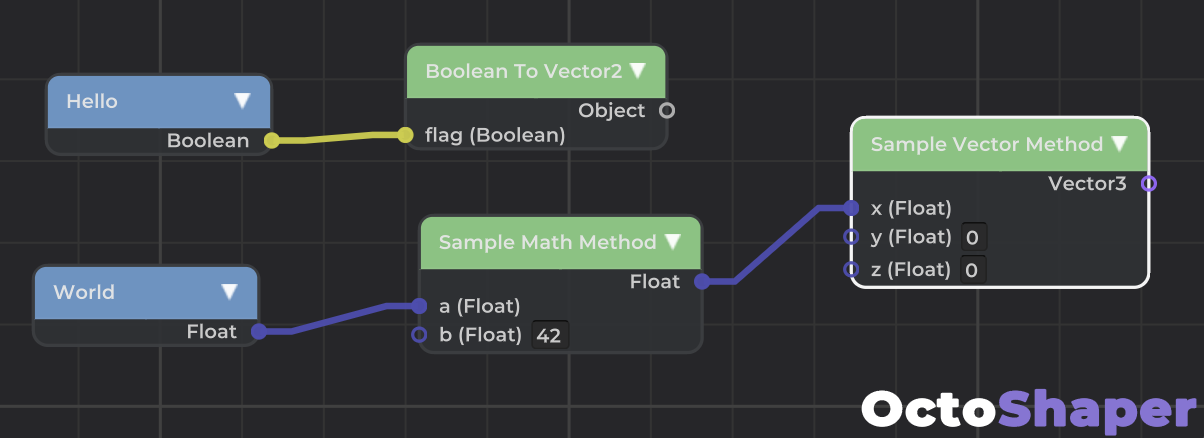Click the z (Float) input port
This screenshot has width=1204, height=438.
(x=851, y=269)
